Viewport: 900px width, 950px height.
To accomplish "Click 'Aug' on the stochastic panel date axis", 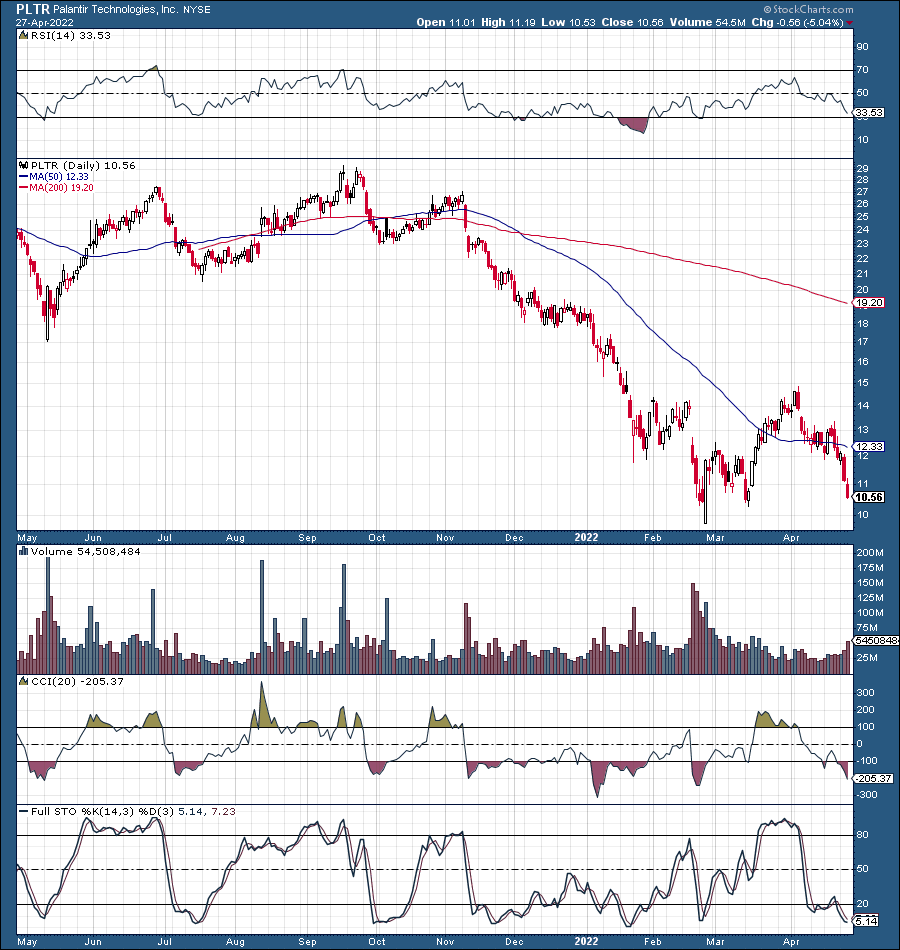I will [235, 942].
